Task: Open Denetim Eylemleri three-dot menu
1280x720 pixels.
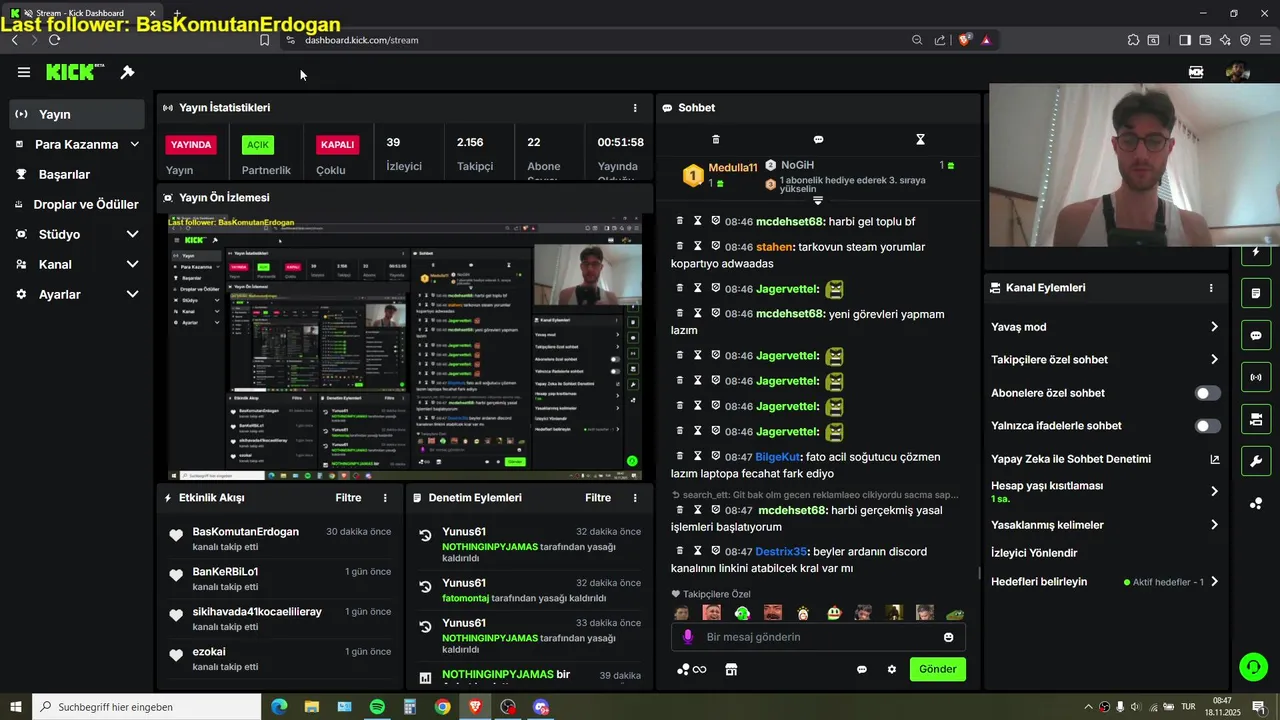Action: [635, 498]
